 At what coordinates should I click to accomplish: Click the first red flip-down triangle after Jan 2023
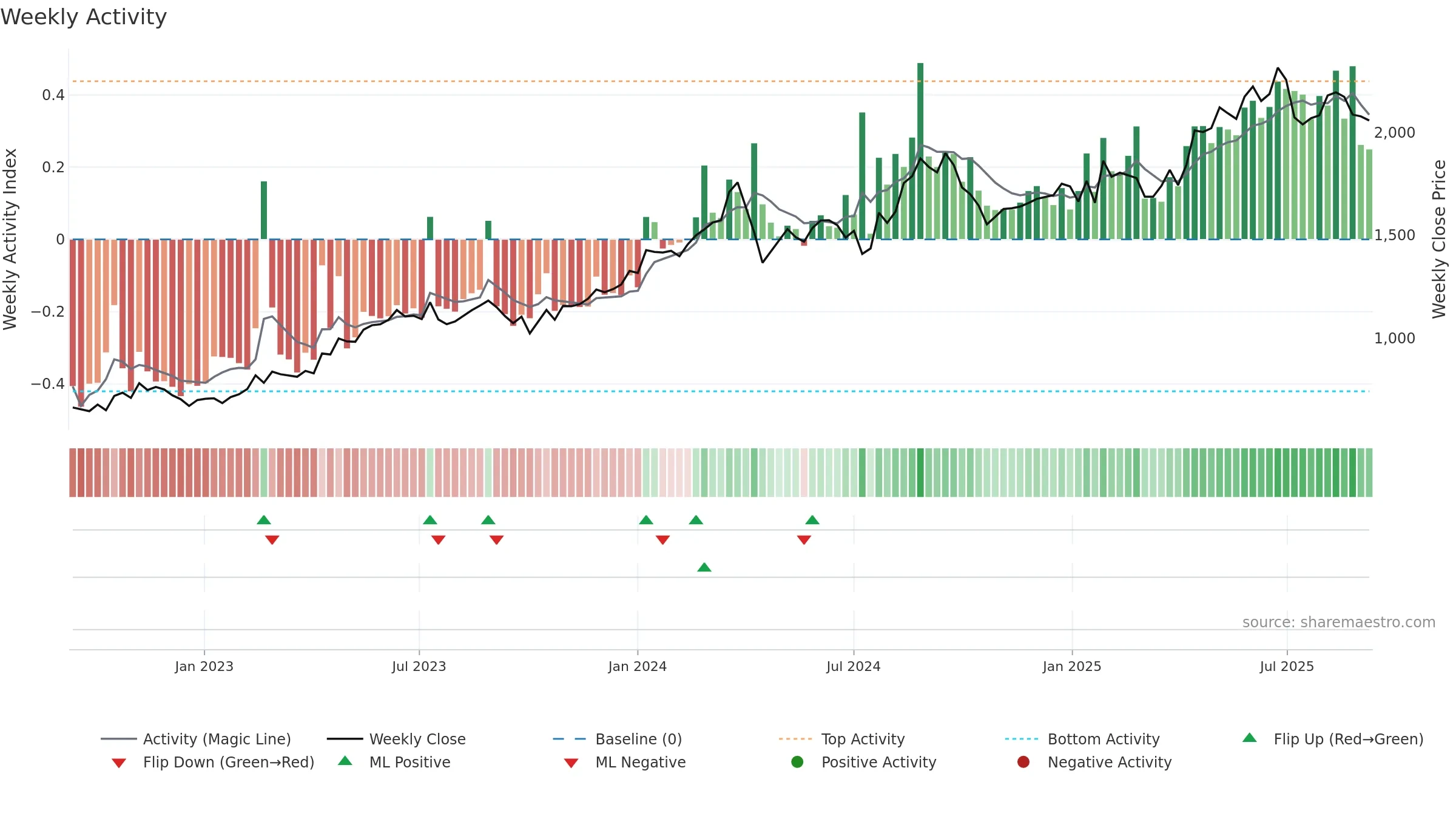(x=272, y=540)
